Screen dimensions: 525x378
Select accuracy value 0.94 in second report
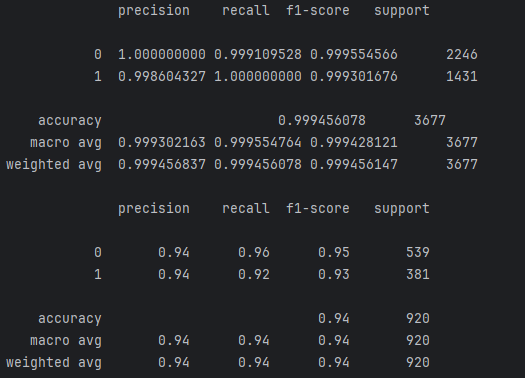tap(334, 318)
